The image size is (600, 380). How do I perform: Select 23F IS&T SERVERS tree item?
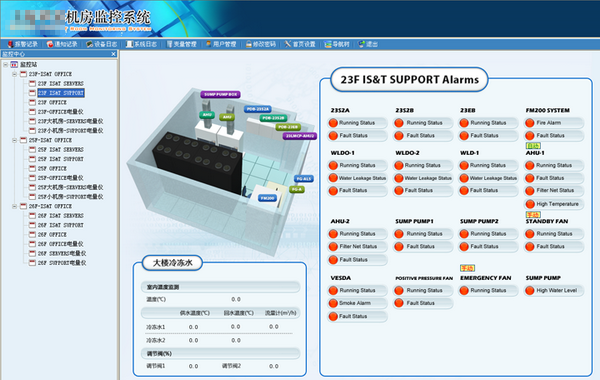pyautogui.click(x=60, y=83)
